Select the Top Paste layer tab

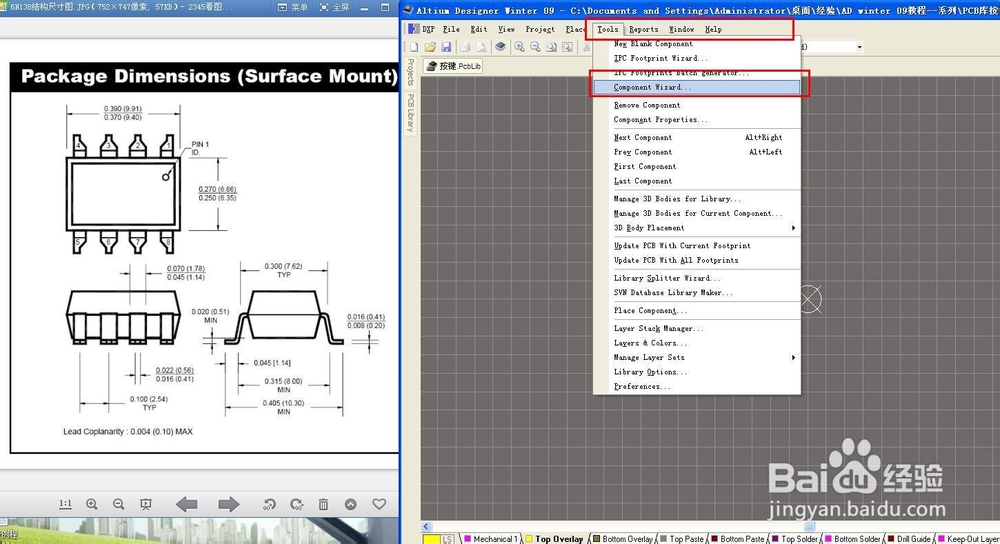pos(682,539)
